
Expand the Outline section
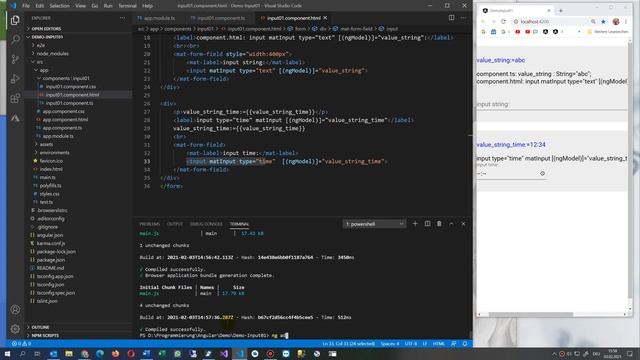[x=78, y=327]
